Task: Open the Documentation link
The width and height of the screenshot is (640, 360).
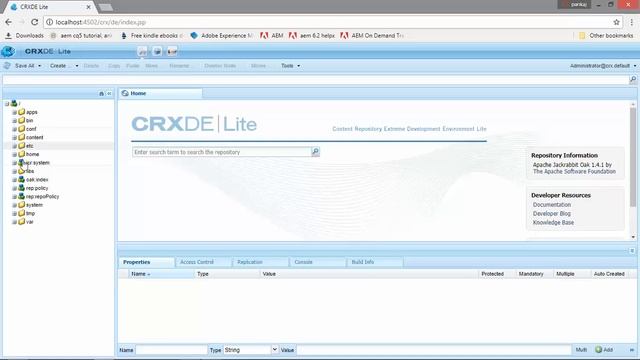Action: click(x=552, y=204)
